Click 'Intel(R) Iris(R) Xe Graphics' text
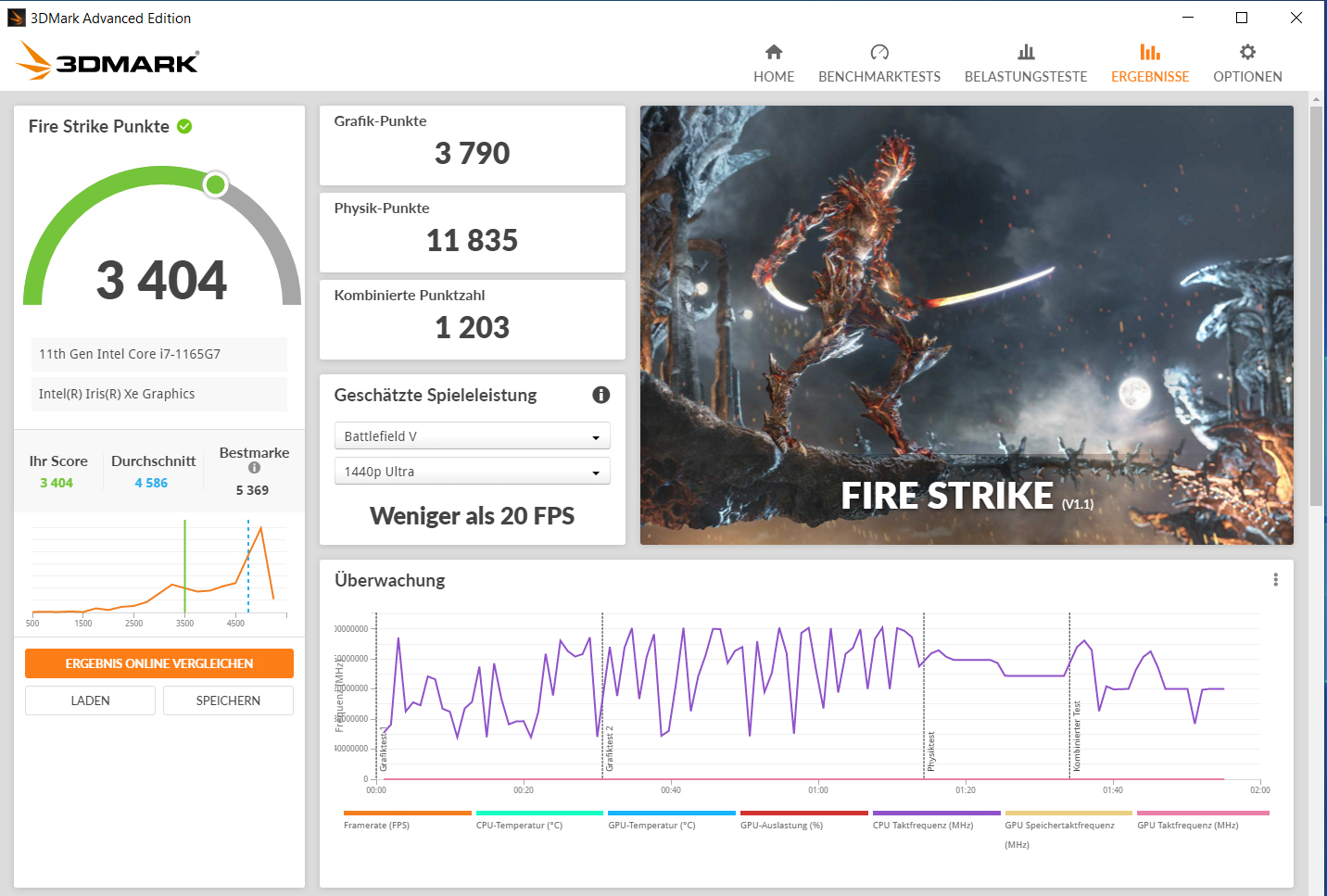This screenshot has width=1327, height=896. pyautogui.click(x=117, y=394)
